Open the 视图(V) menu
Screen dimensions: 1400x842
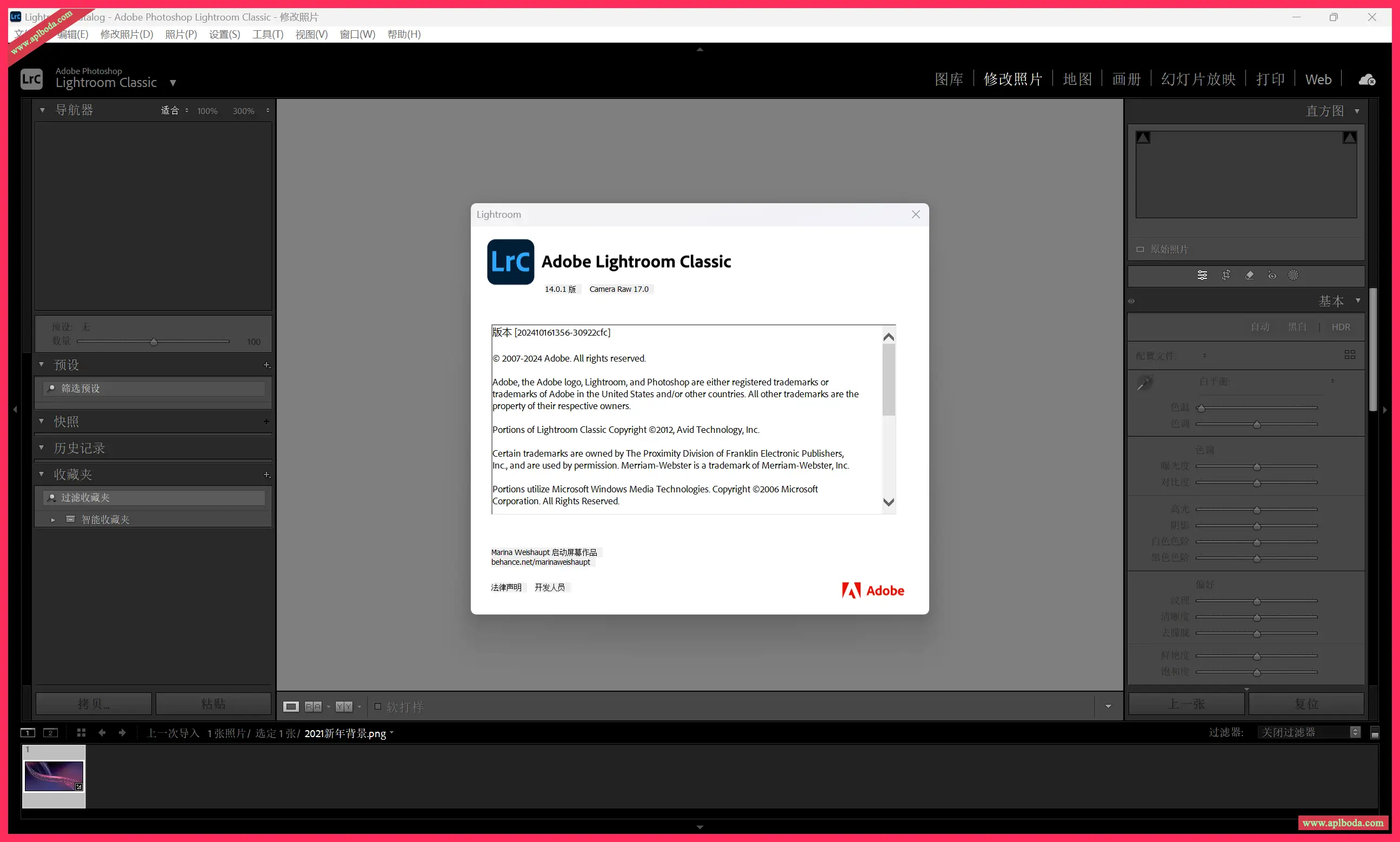pos(311,34)
